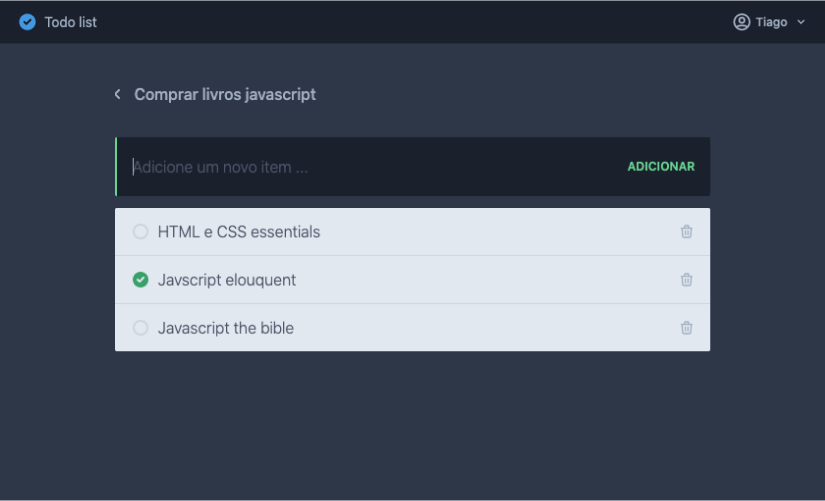This screenshot has height=501, width=825.
Task: Open the user avatar icon
Action: [x=741, y=22]
